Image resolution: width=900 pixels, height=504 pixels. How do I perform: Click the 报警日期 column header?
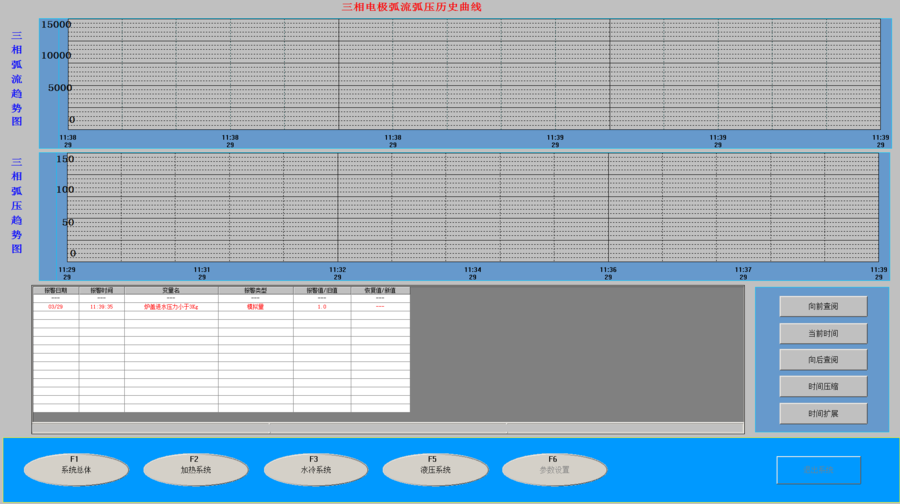coord(56,291)
